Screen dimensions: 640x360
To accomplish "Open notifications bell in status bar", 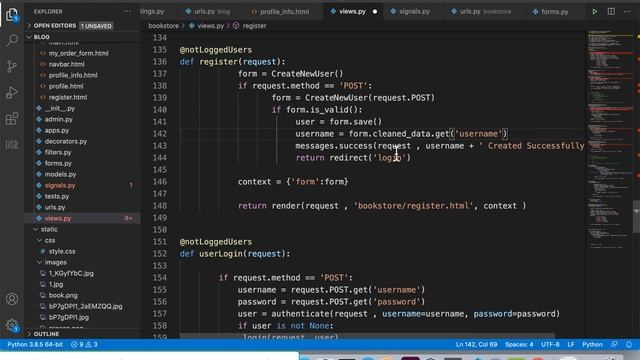I will click(x=629, y=344).
